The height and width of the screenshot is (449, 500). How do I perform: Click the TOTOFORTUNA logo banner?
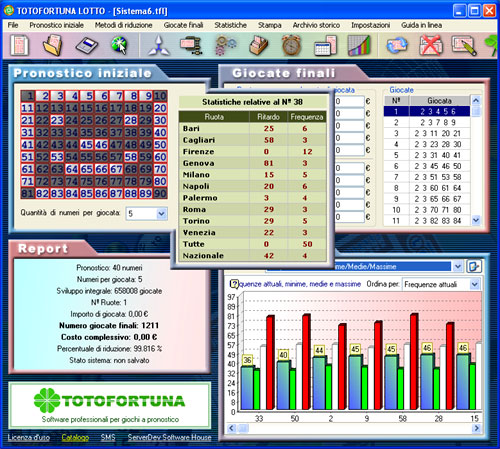pyautogui.click(x=110, y=406)
